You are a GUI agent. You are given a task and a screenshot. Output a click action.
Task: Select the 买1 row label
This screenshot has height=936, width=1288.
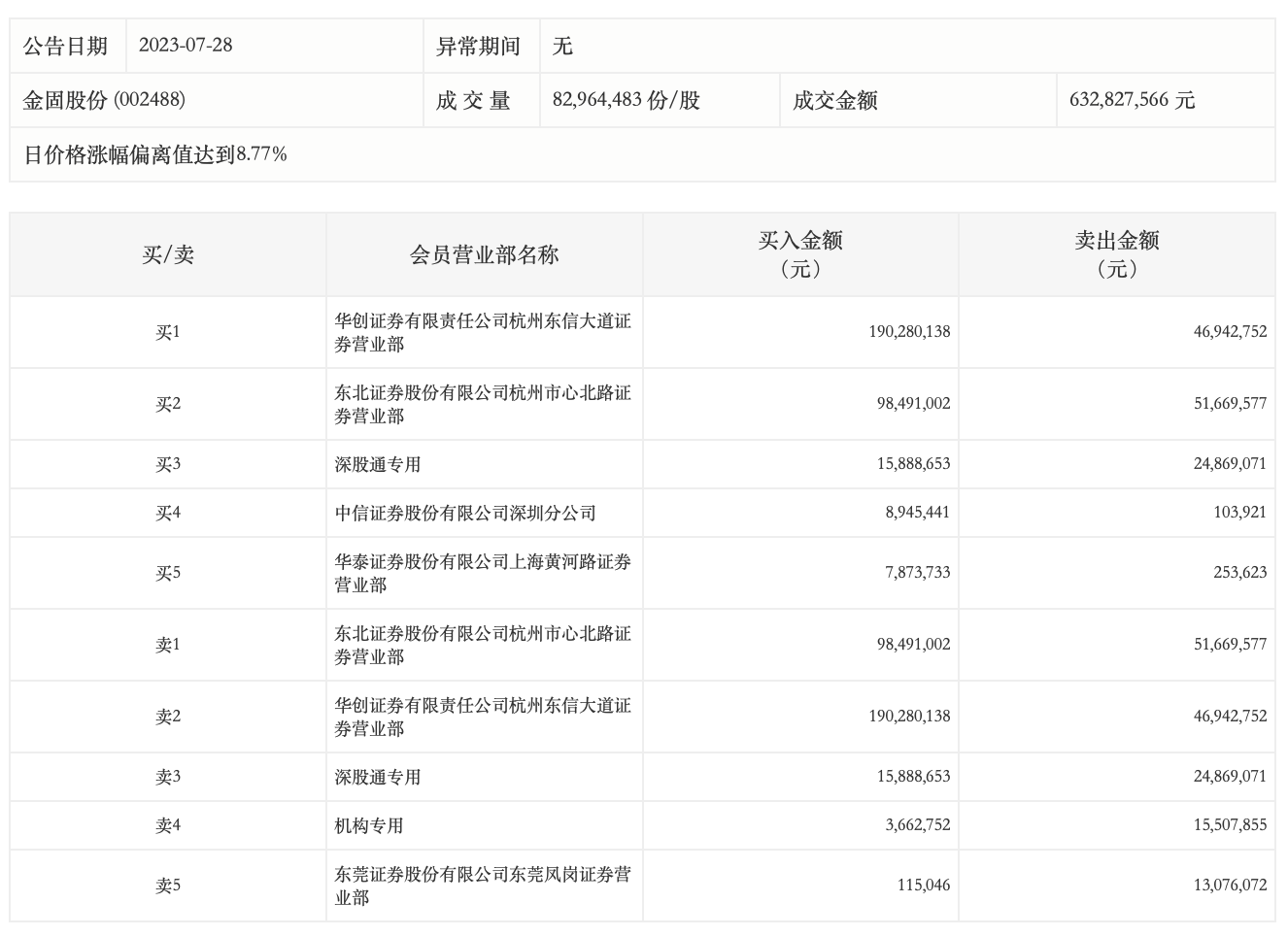click(x=168, y=332)
